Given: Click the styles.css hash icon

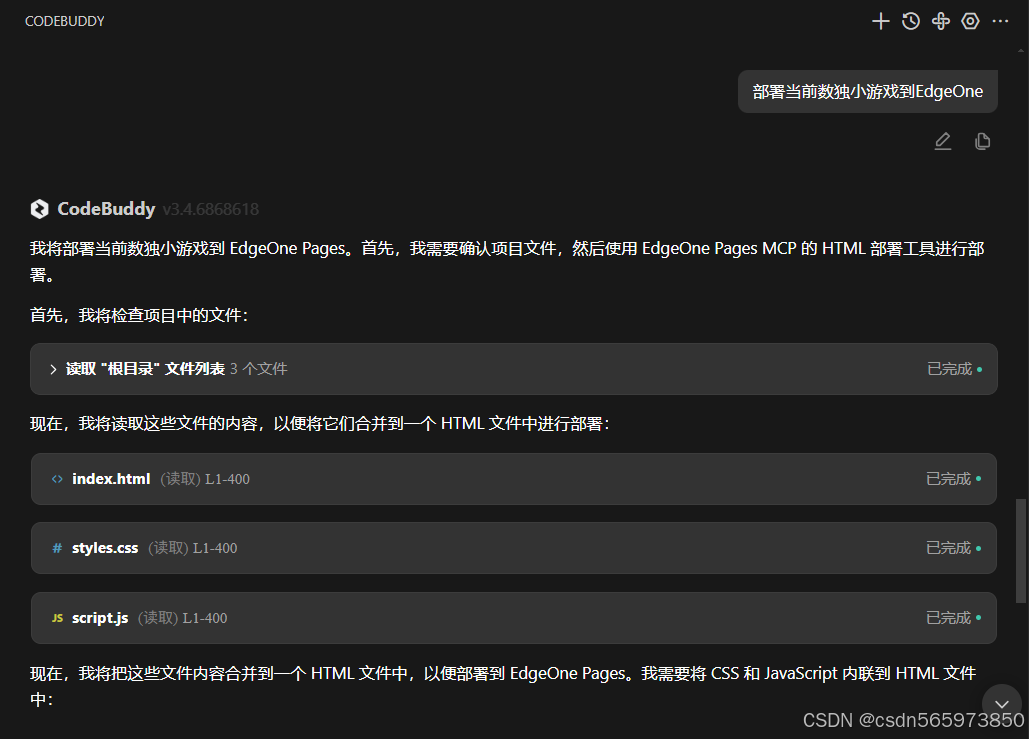Looking at the screenshot, I should tap(57, 548).
